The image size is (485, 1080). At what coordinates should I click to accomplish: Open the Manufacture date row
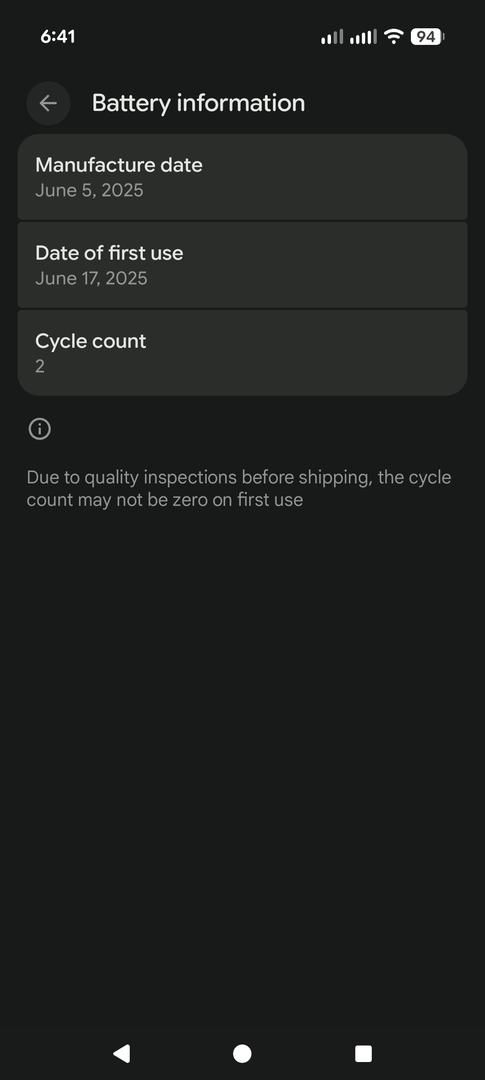click(242, 177)
